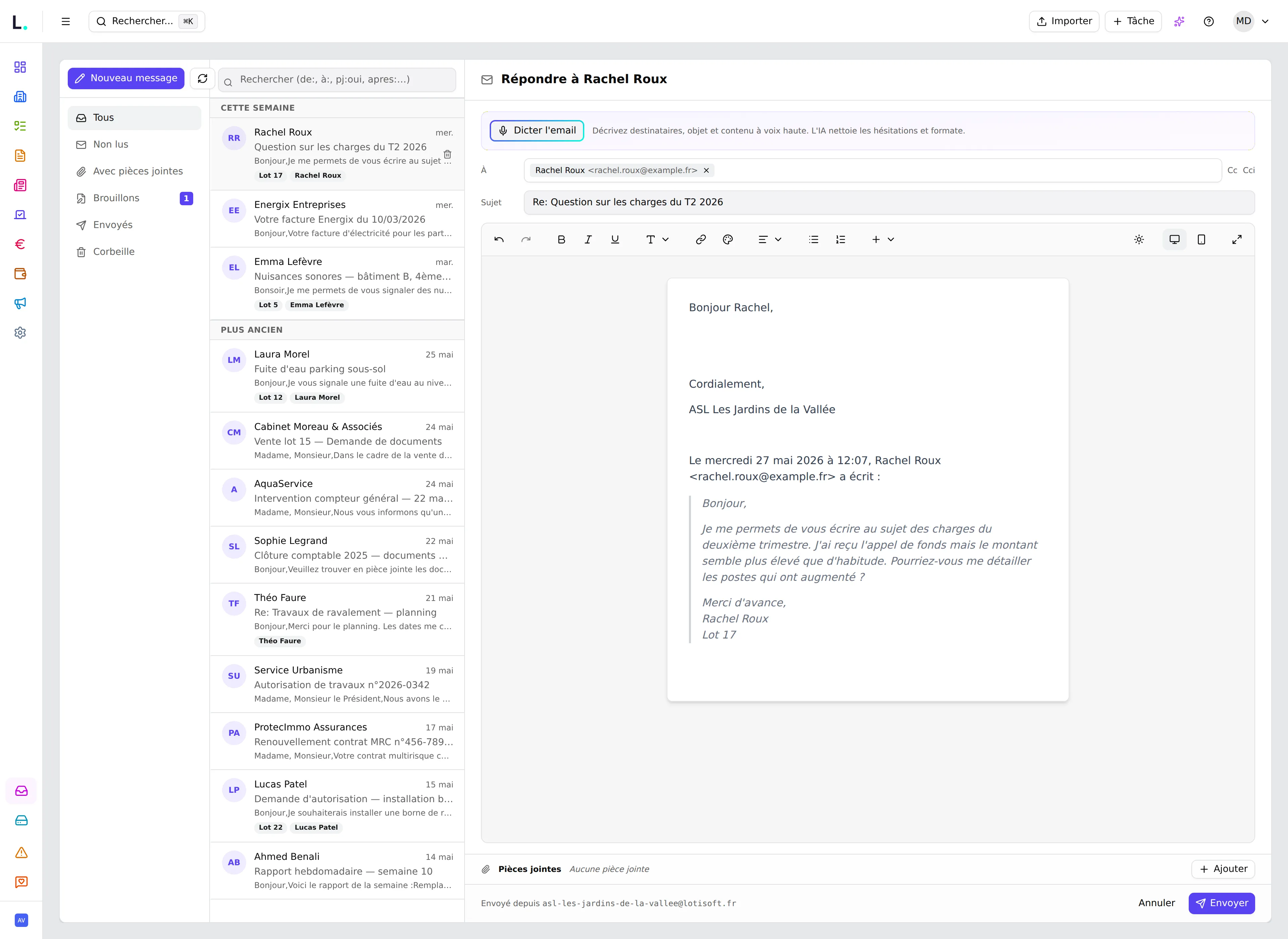Open the megaphone announcements icon
The height and width of the screenshot is (939, 1288).
(x=20, y=303)
